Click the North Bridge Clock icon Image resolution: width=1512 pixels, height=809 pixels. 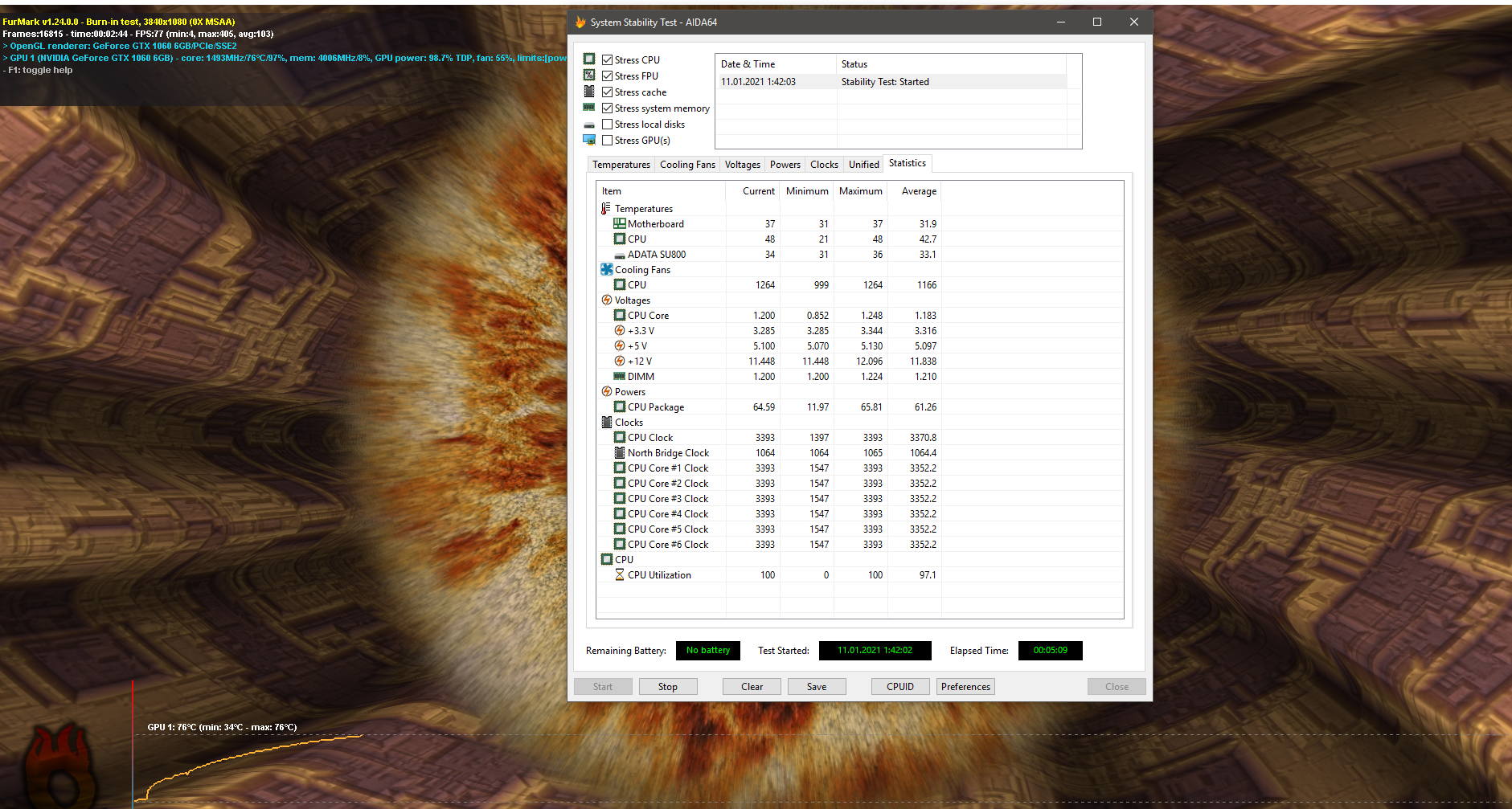[x=620, y=452]
